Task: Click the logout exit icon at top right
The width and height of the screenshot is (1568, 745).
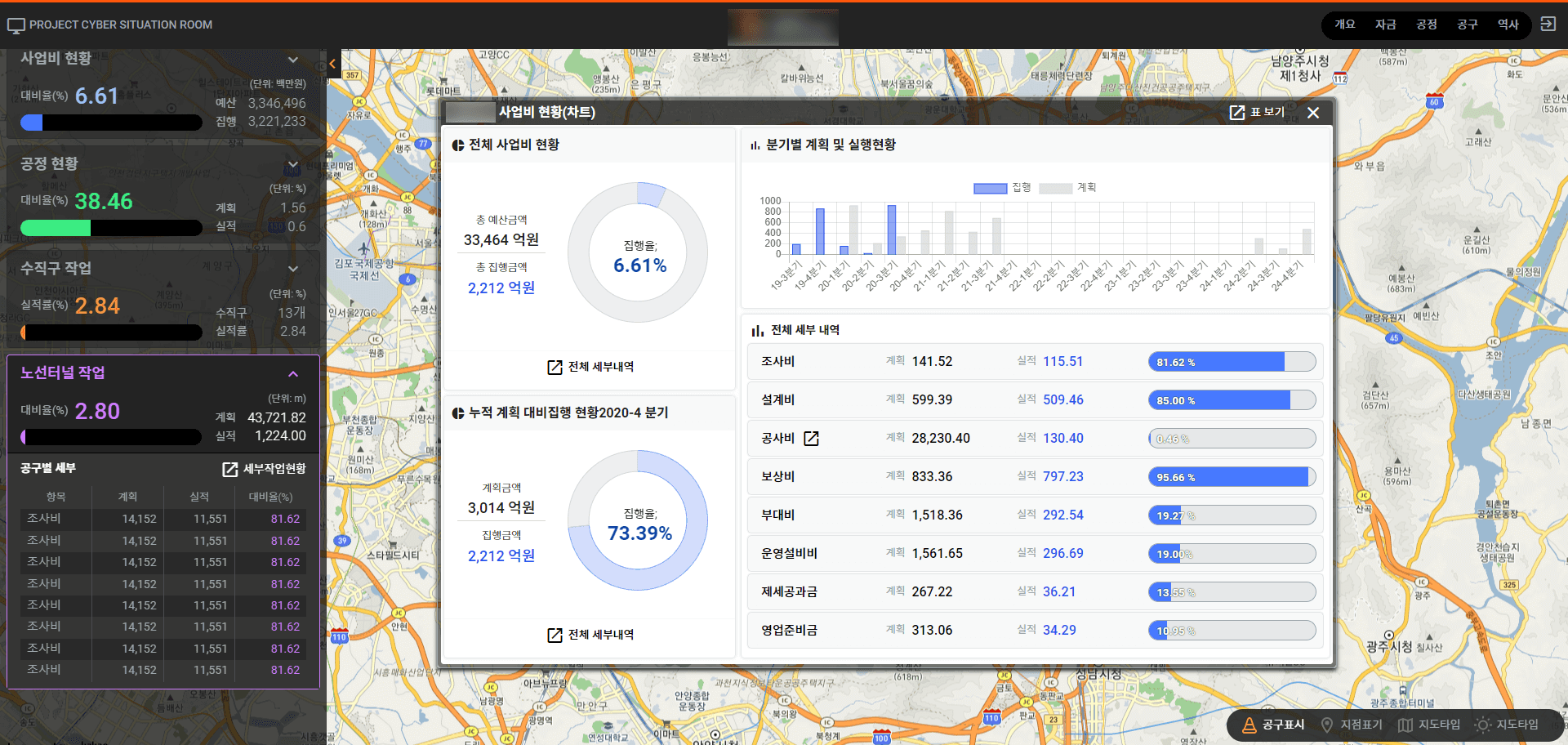Action: [x=1548, y=25]
